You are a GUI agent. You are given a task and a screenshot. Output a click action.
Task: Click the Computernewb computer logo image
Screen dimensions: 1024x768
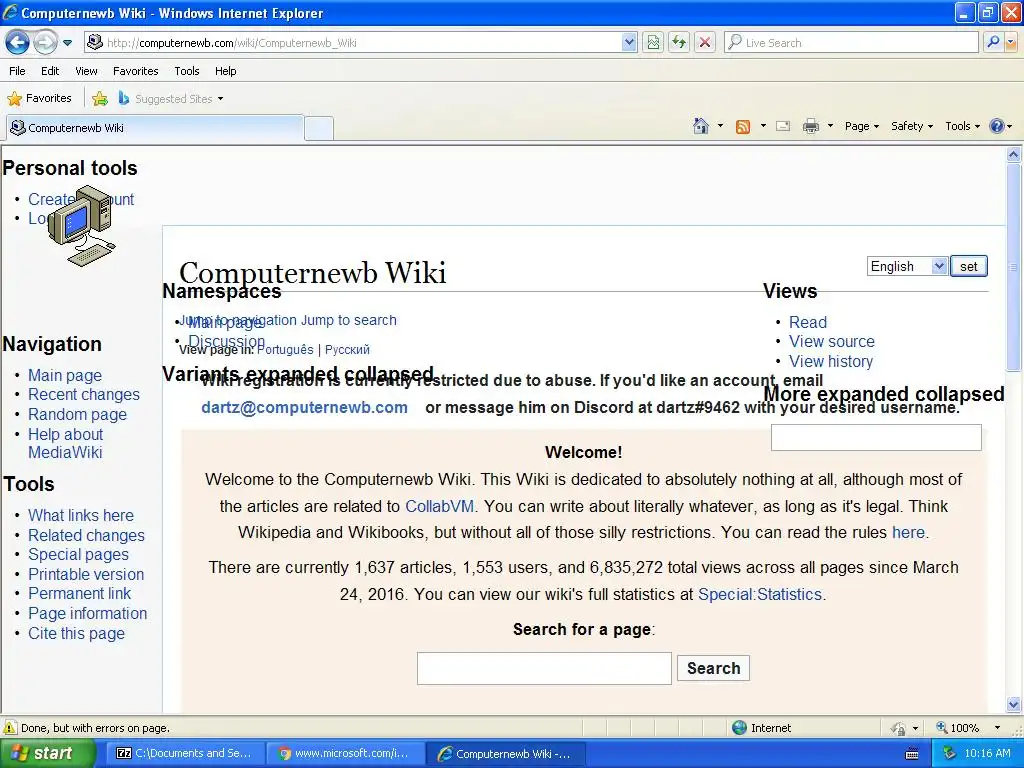82,225
